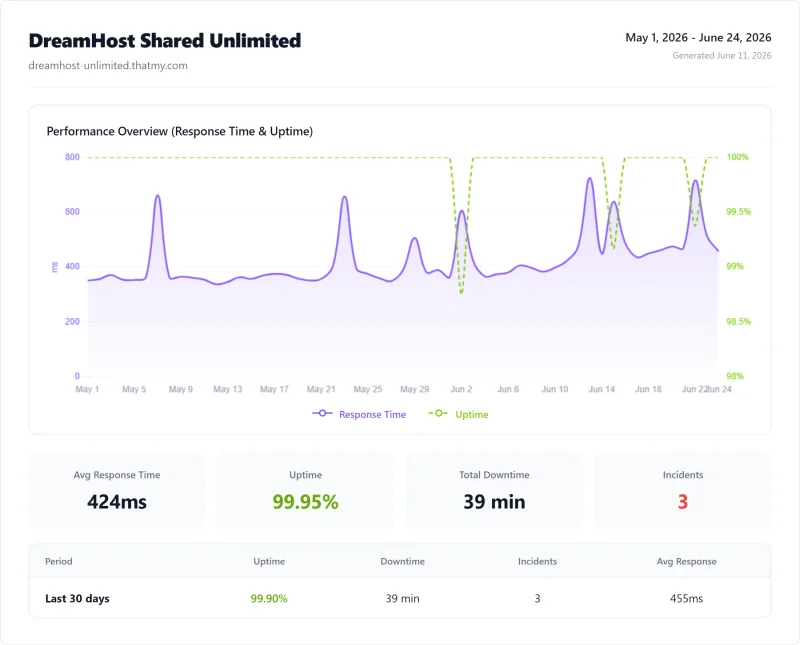Click the Last 30 days row label
Image resolution: width=800 pixels, height=645 pixels.
[x=77, y=599]
